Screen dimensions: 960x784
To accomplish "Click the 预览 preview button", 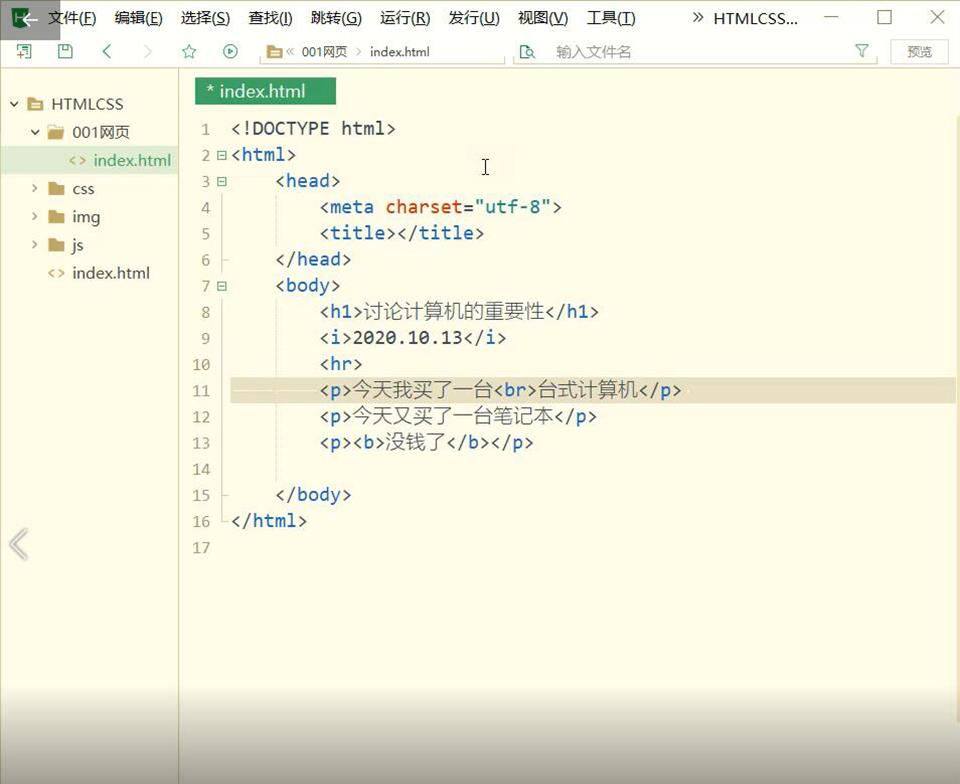I will coord(919,52).
